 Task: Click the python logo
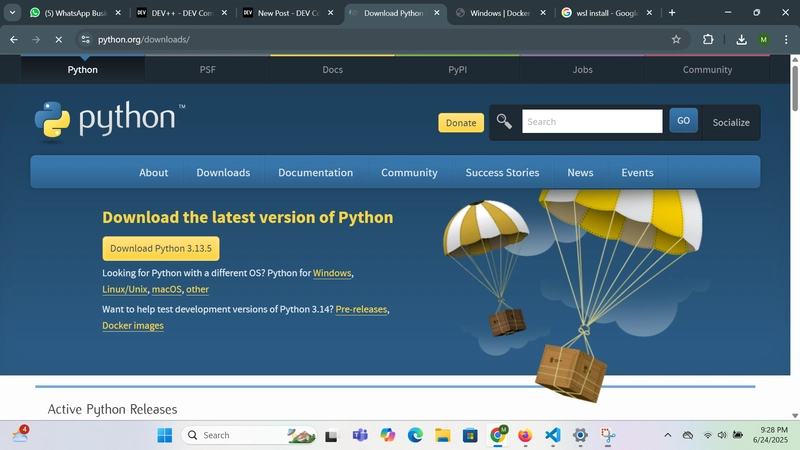(x=110, y=120)
